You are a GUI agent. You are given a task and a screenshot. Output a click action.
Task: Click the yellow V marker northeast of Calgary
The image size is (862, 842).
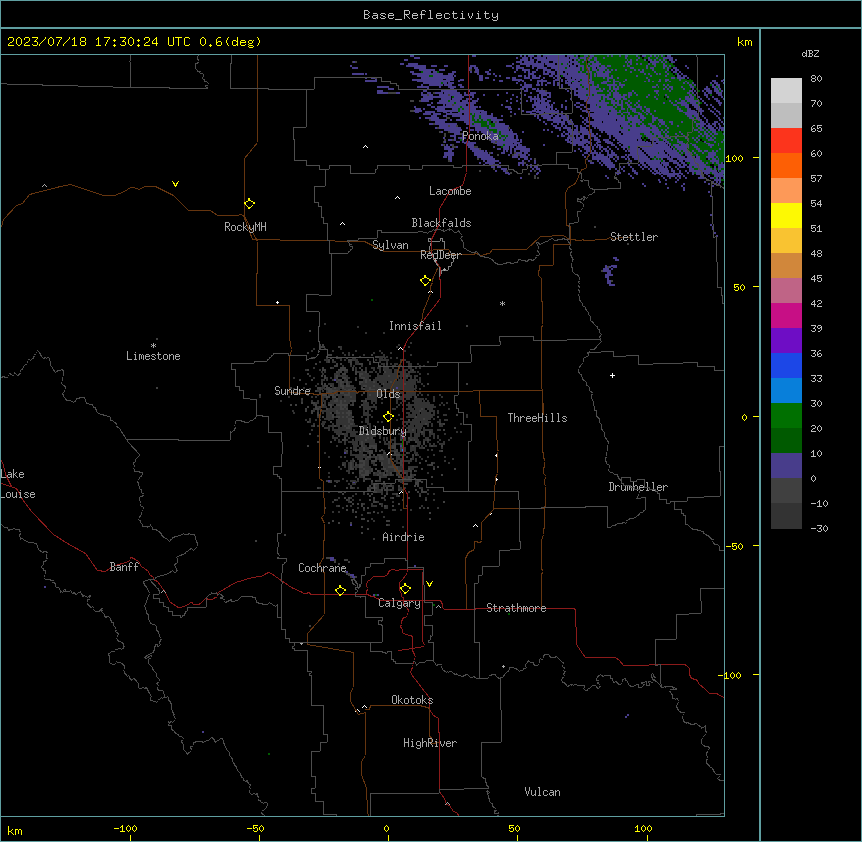click(x=429, y=584)
